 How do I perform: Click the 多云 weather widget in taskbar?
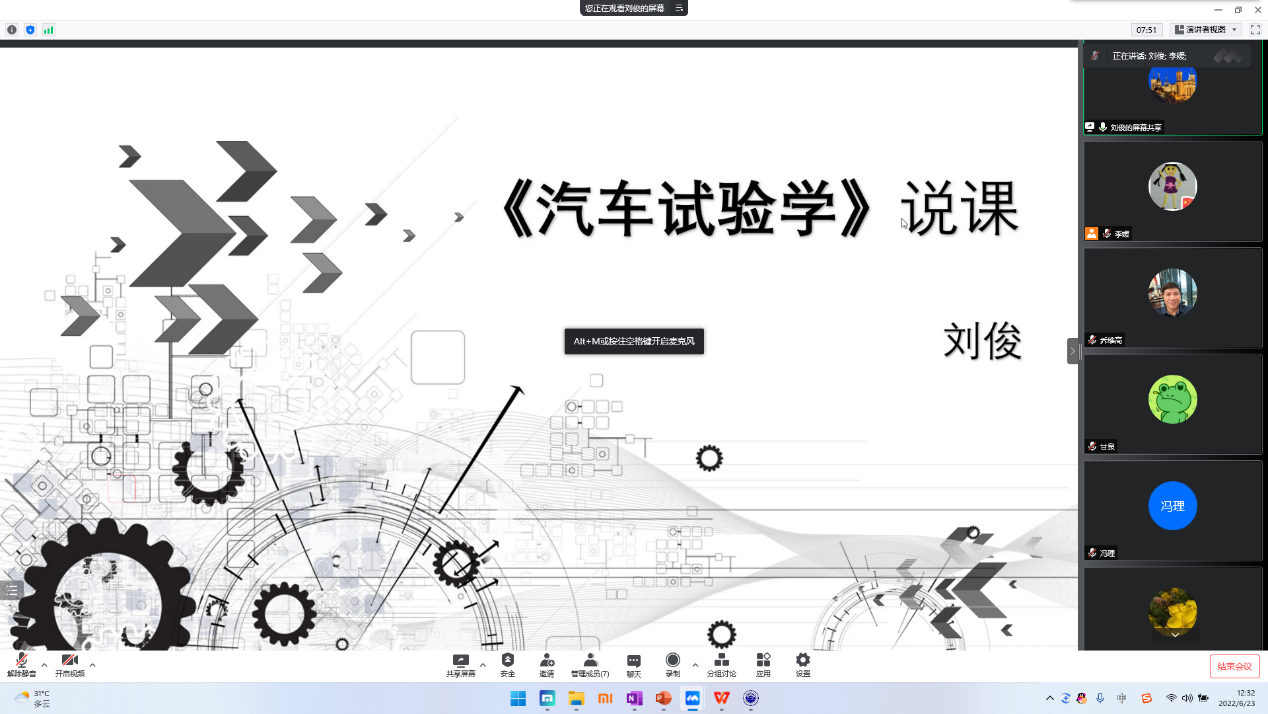tap(30, 700)
